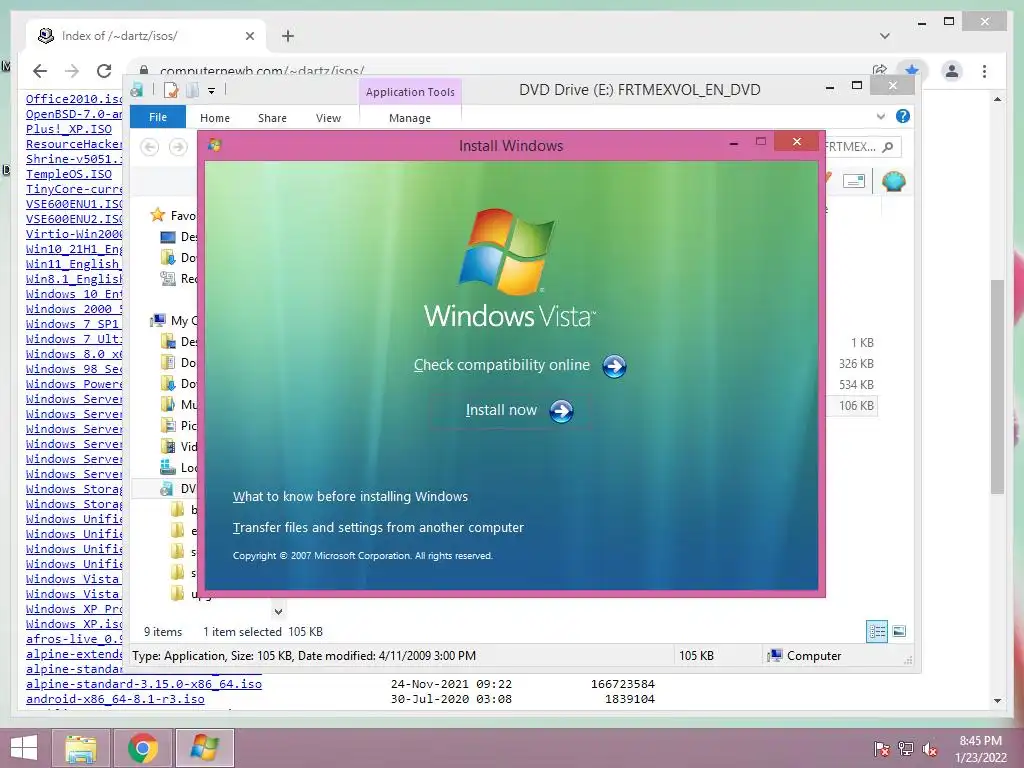Viewport: 1024px width, 768px height.
Task: Switch Explorer to details view icon
Action: 877,631
